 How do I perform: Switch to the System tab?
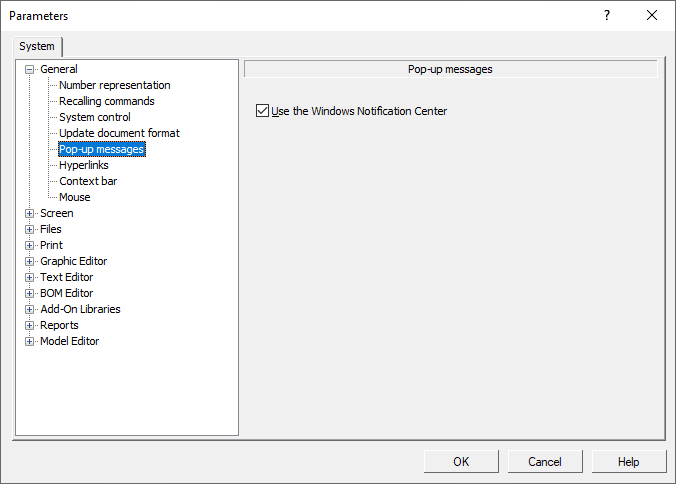tap(38, 46)
